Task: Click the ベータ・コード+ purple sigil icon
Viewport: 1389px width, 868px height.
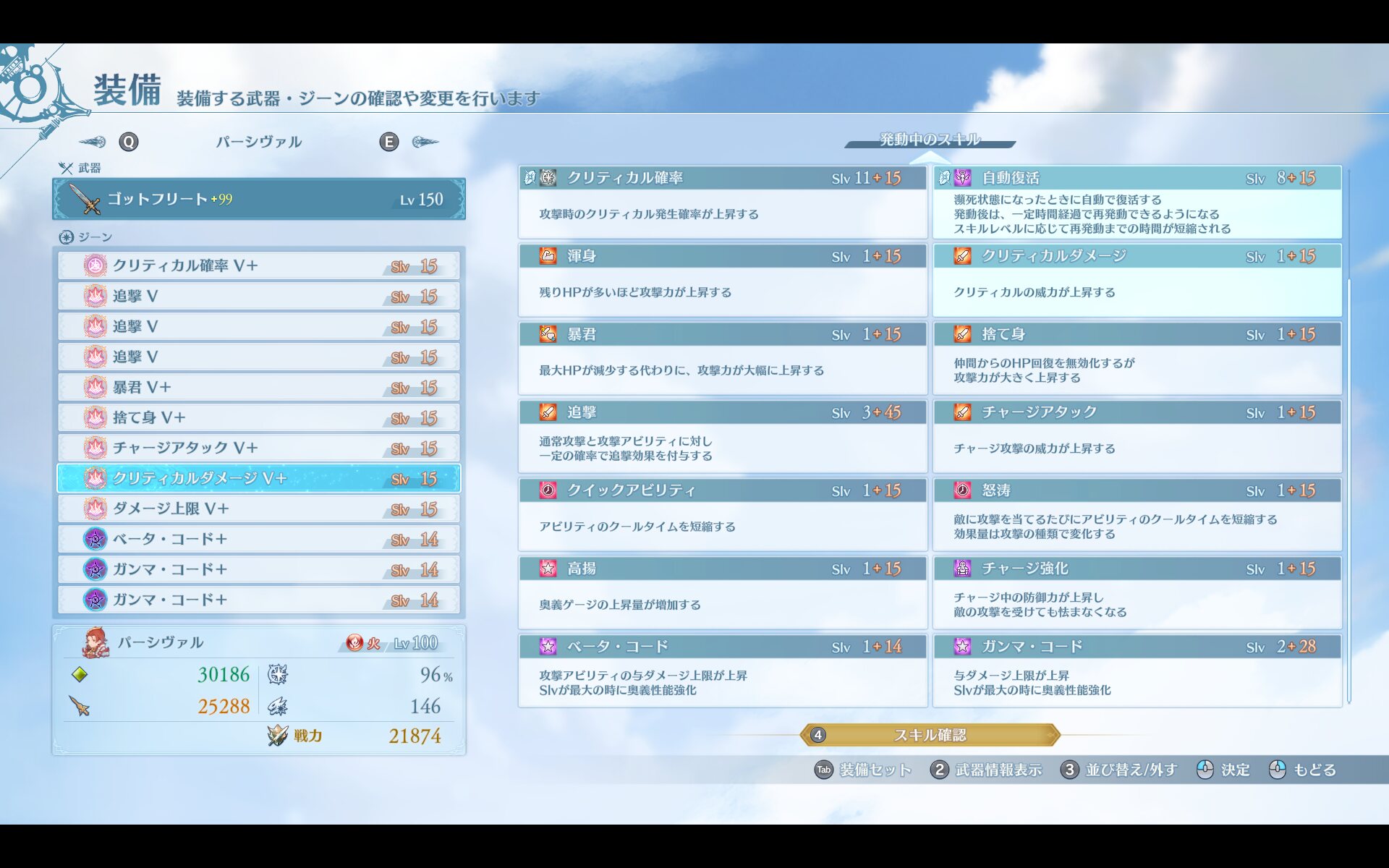Action: pyautogui.click(x=95, y=539)
